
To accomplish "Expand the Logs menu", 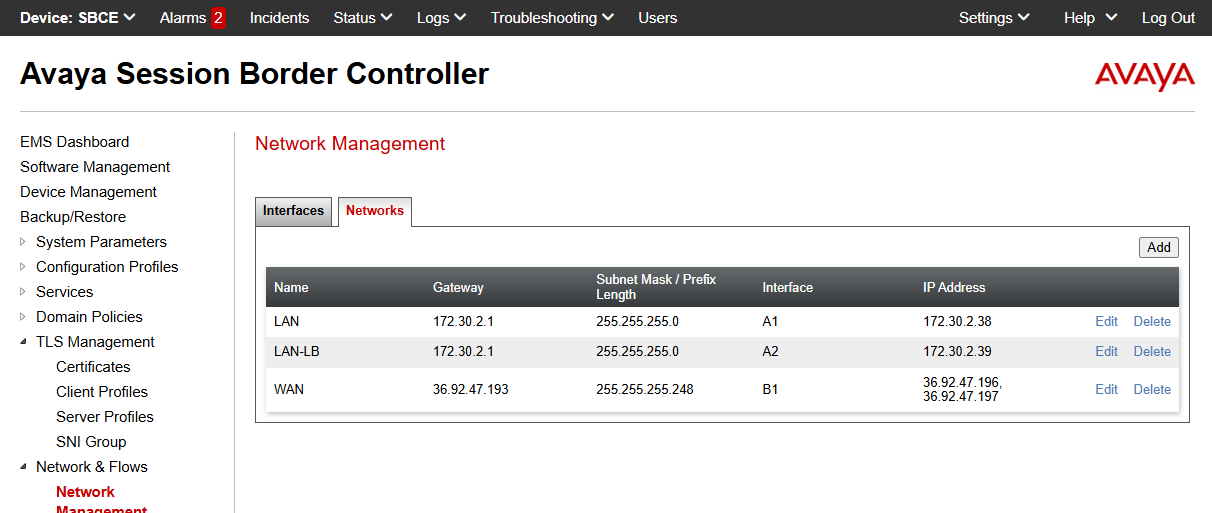I will pyautogui.click(x=441, y=18).
